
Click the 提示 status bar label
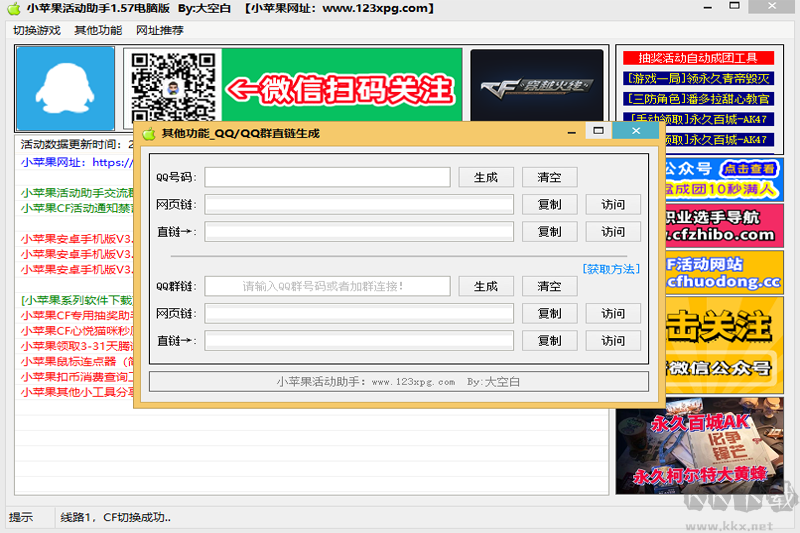pyautogui.click(x=21, y=517)
